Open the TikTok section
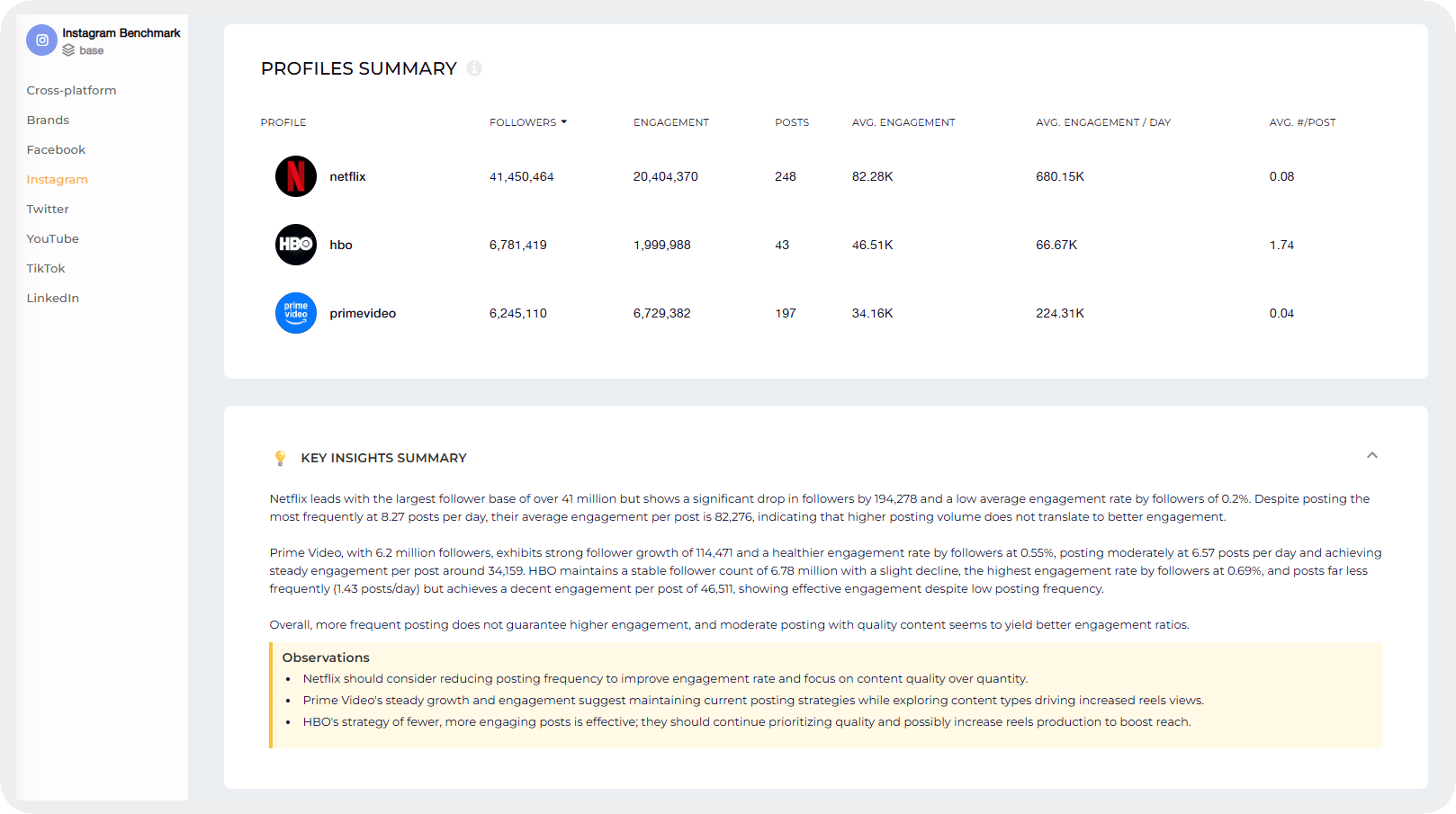Viewport: 1456px width, 814px height. [46, 268]
